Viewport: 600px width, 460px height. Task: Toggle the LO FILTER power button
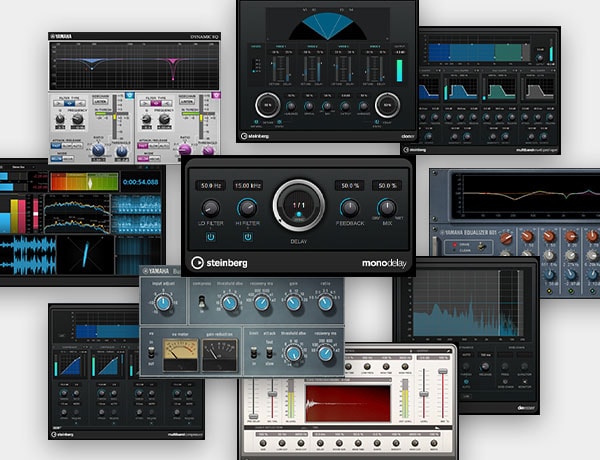(x=210, y=237)
